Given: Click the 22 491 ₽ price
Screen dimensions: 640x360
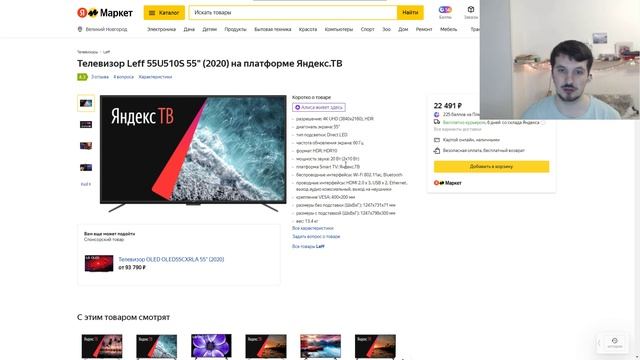Looking at the screenshot, I should pyautogui.click(x=448, y=106).
